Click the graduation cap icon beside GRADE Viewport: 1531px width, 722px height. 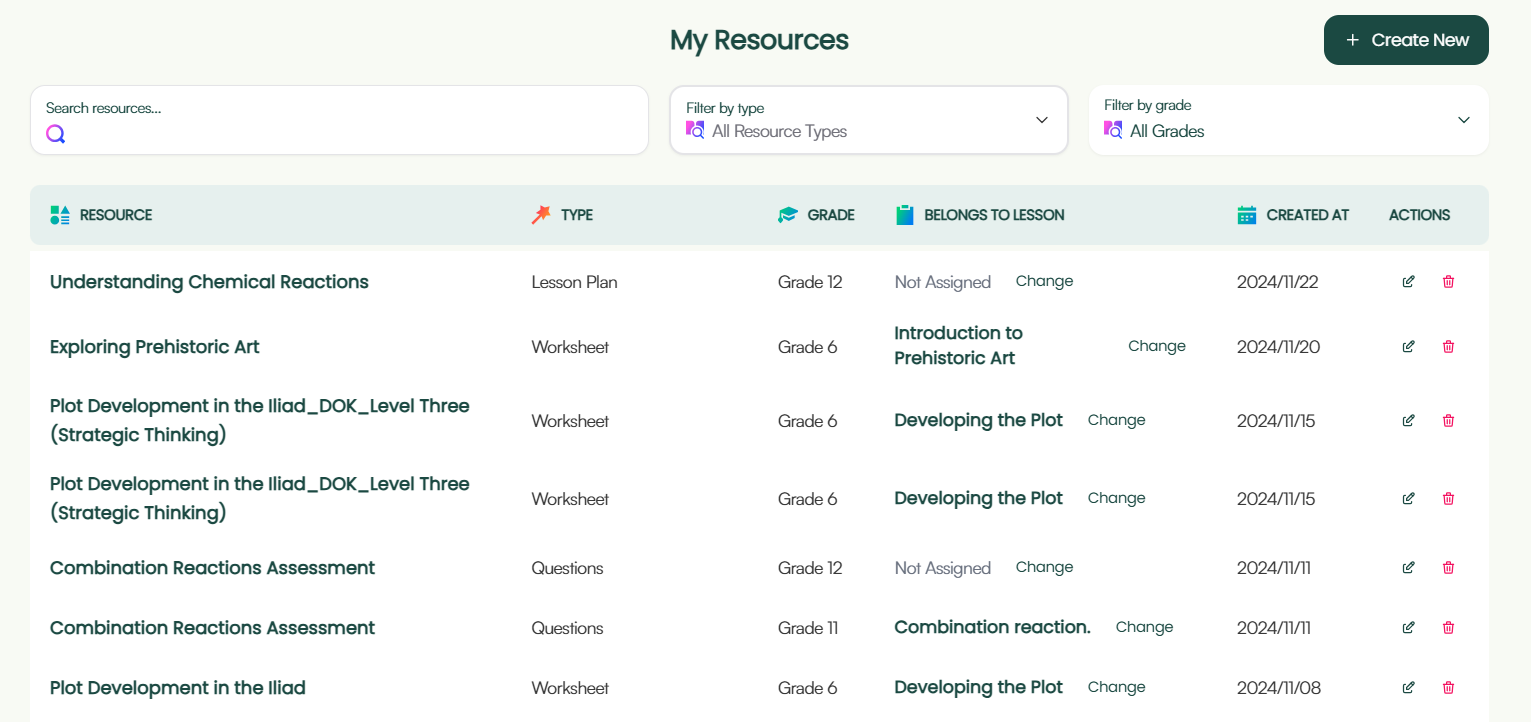788,215
